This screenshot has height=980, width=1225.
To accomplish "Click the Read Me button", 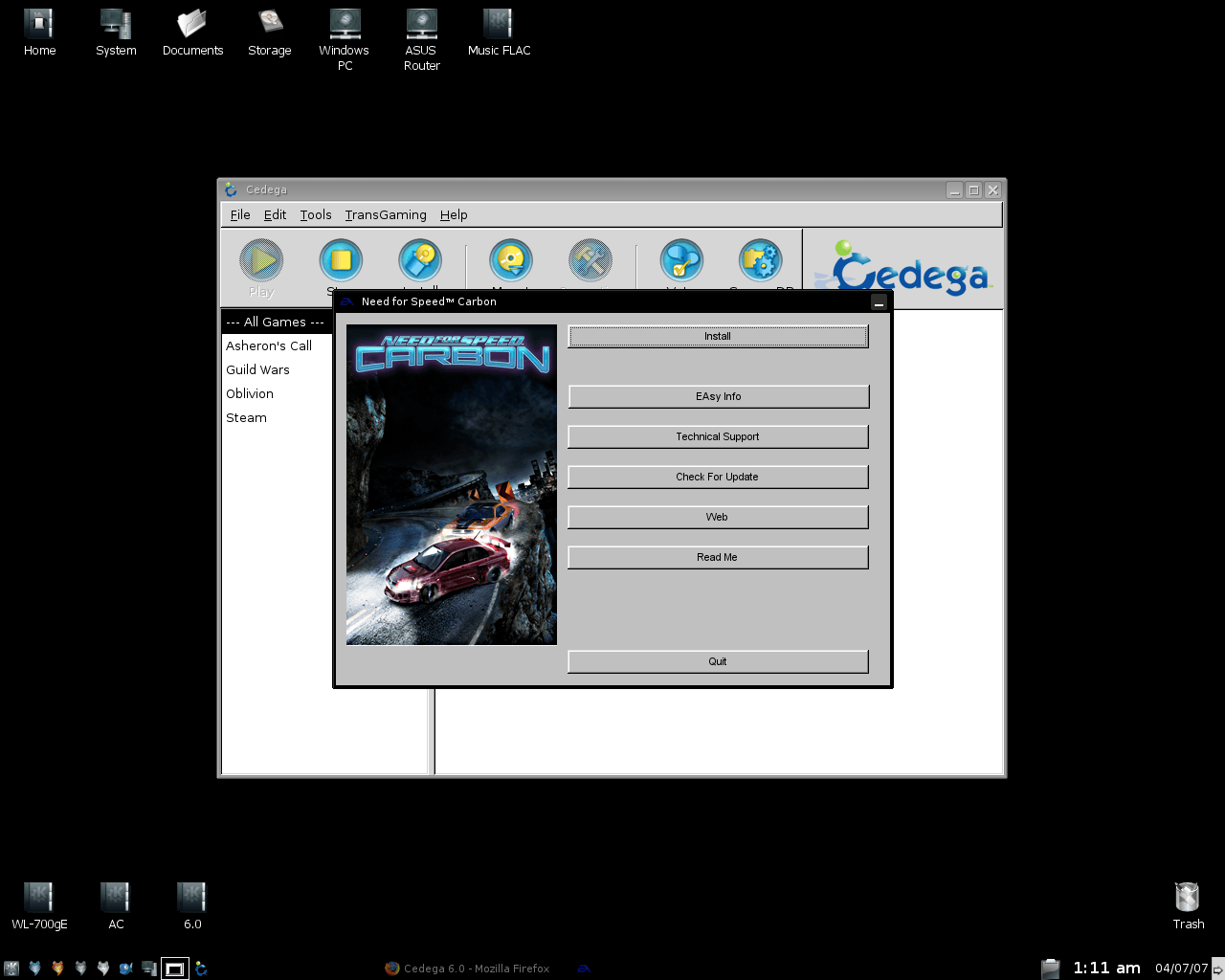I will point(718,557).
